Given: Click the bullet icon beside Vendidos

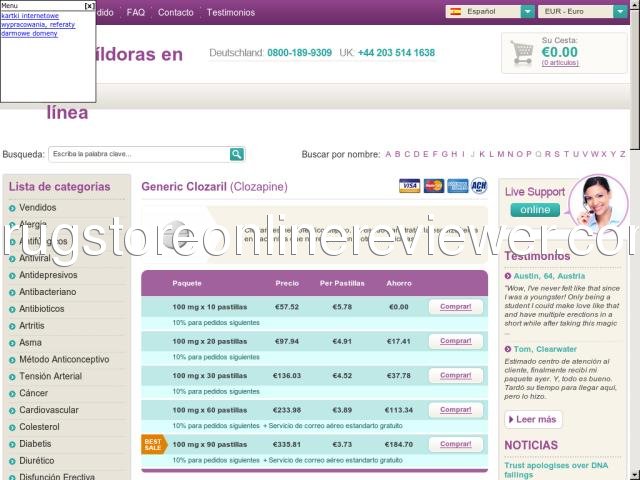Looking at the screenshot, I should 12,209.
